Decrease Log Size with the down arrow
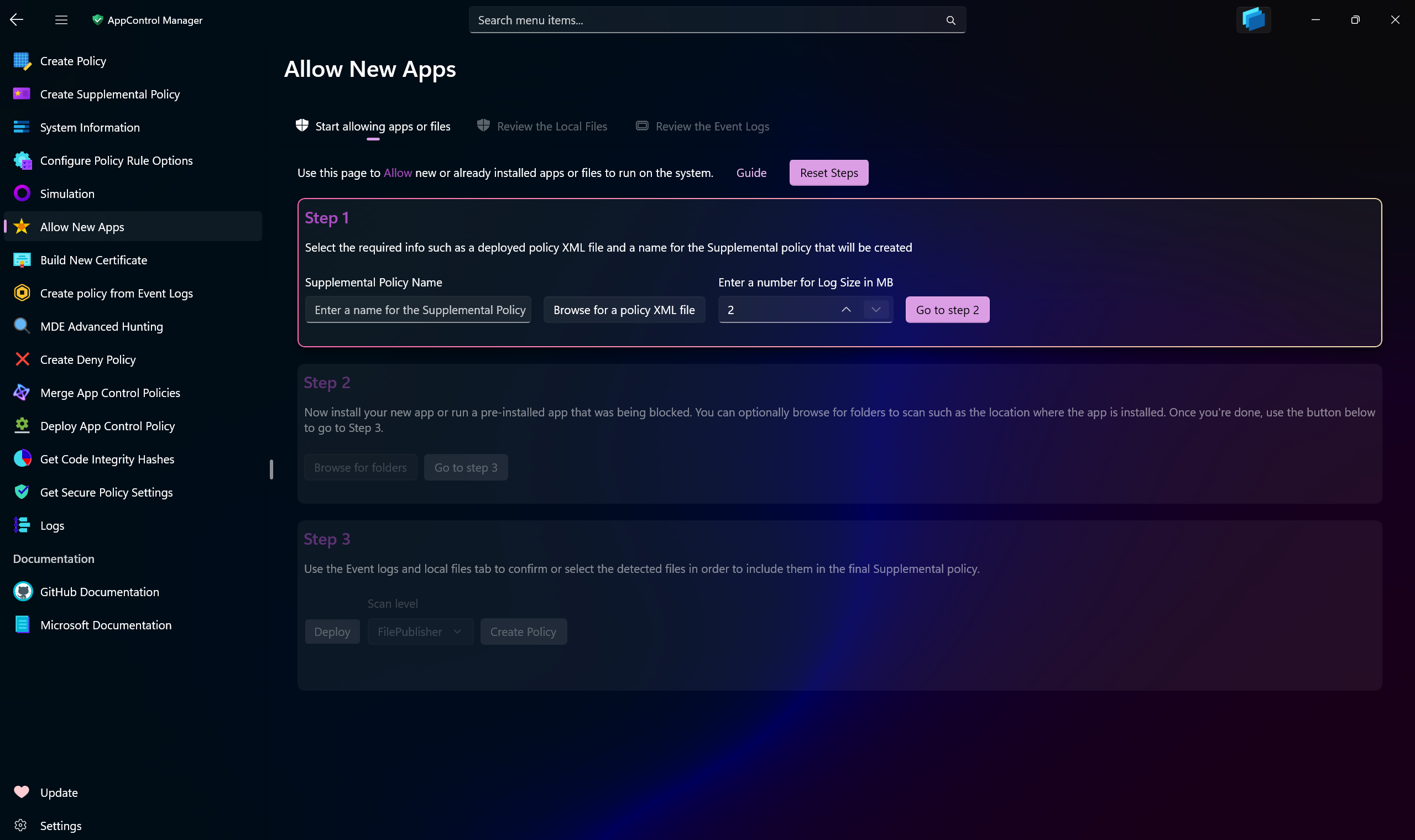Viewport: 1415px width, 840px height. [876, 310]
